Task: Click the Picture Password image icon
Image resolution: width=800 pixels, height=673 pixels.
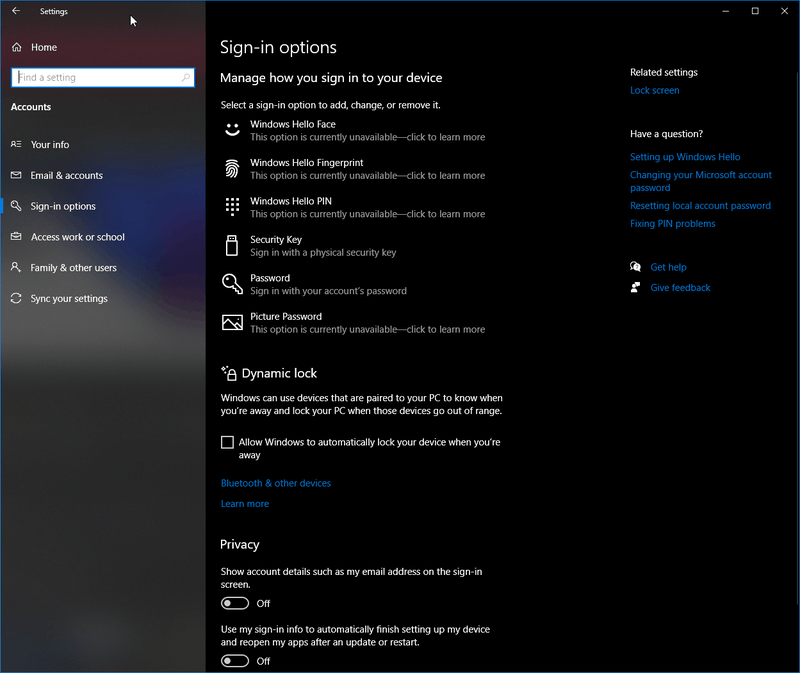Action: [232, 323]
